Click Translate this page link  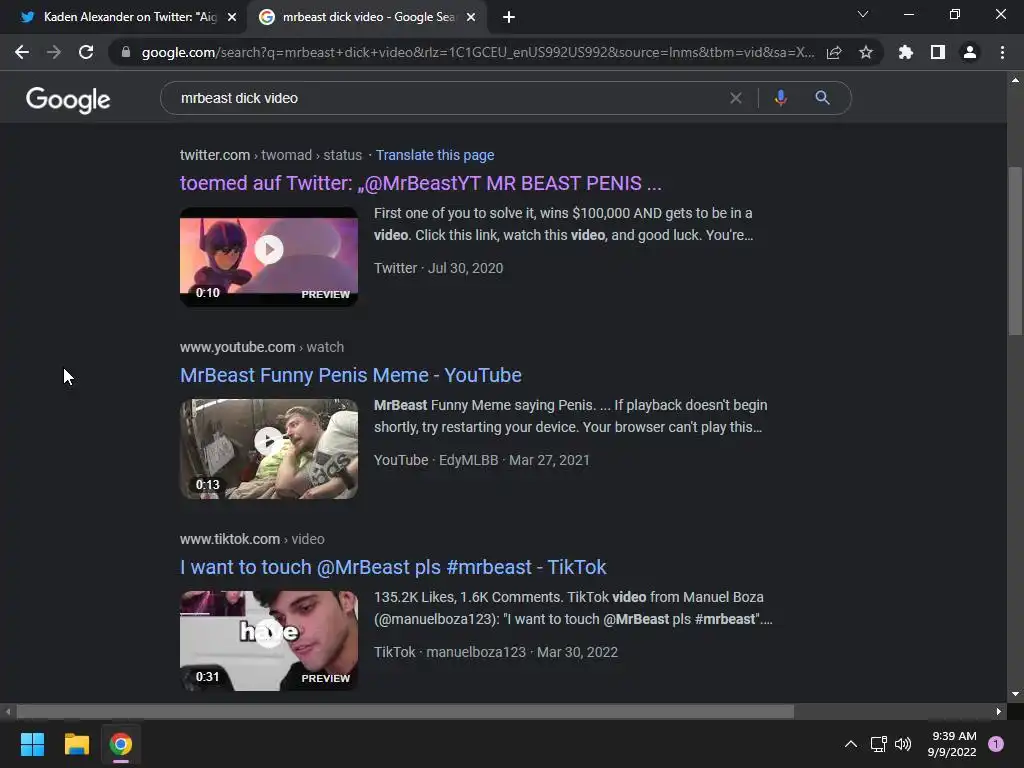435,155
